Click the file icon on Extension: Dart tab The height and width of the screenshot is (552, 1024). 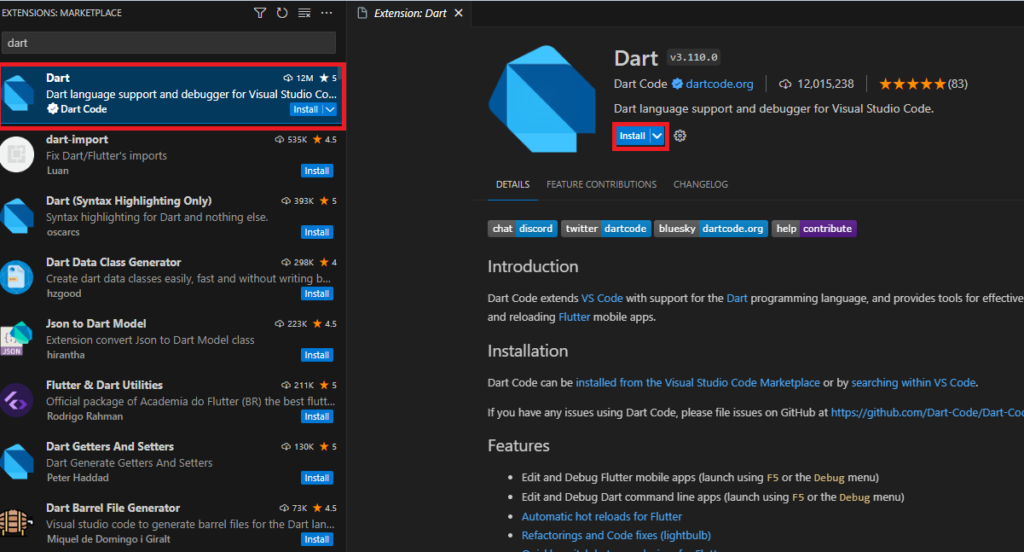pos(362,13)
